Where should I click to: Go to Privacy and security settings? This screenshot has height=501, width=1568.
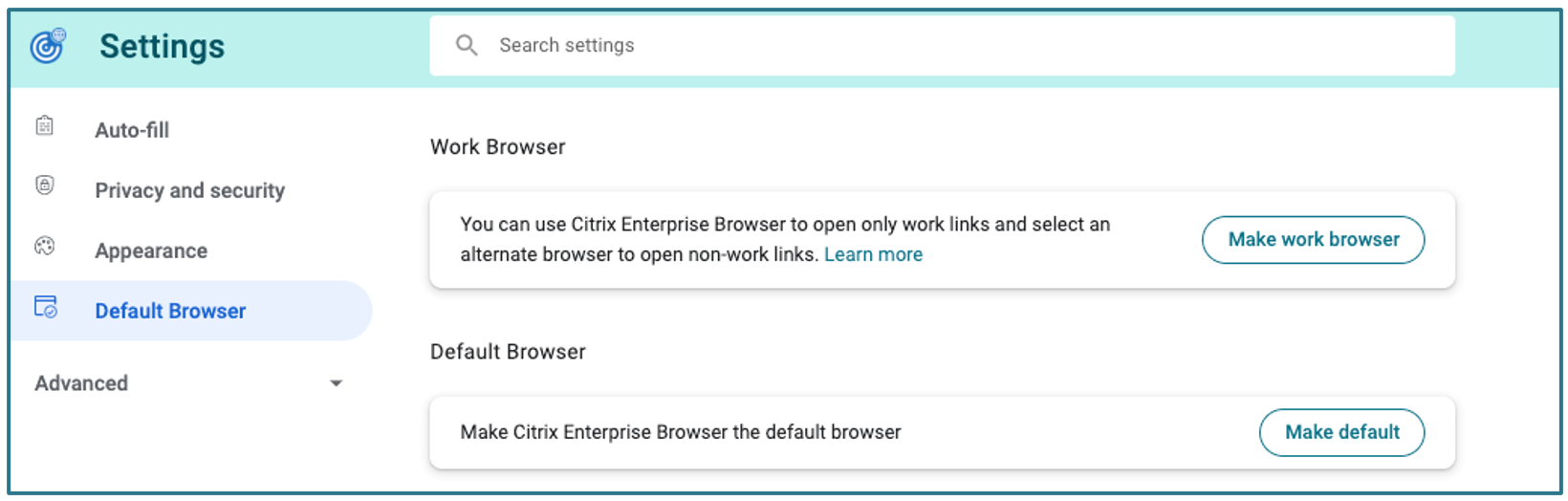[189, 190]
